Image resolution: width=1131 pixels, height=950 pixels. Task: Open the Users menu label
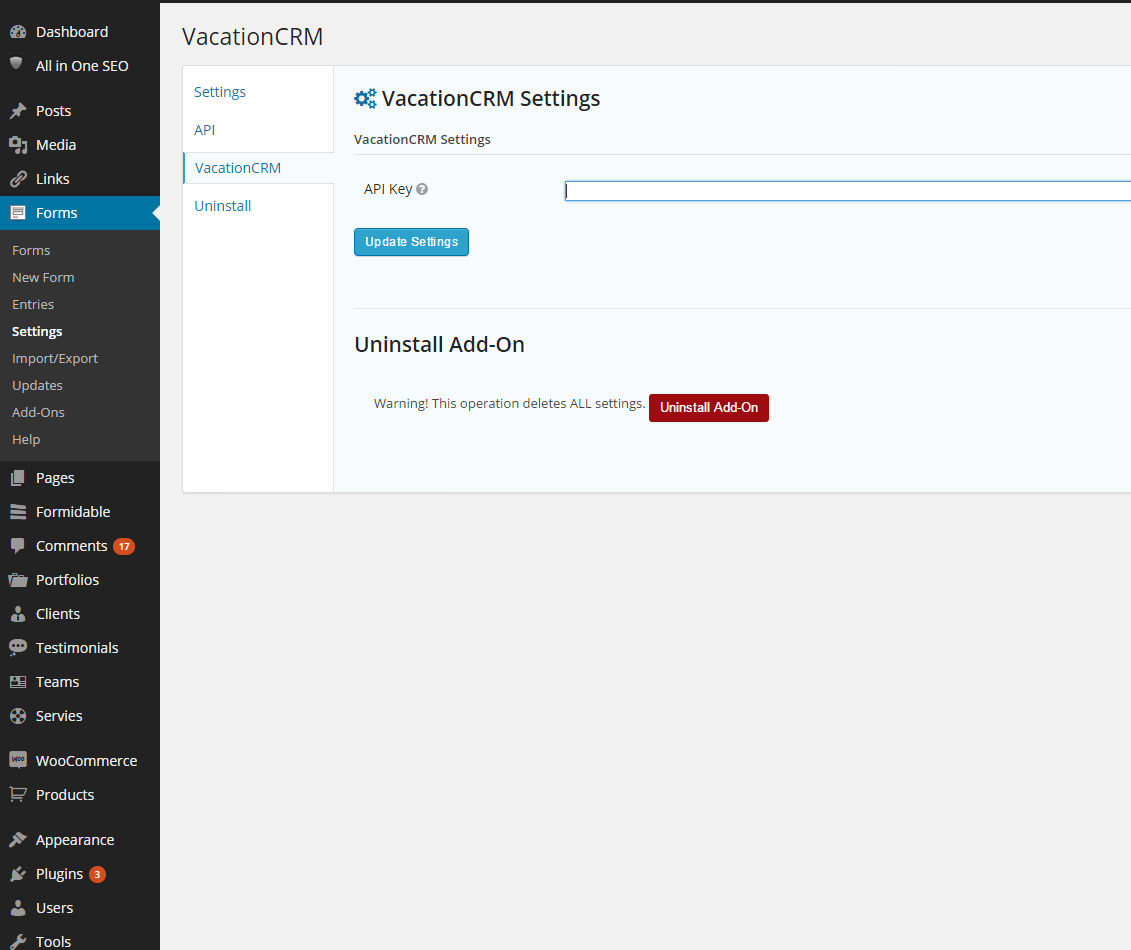point(55,907)
